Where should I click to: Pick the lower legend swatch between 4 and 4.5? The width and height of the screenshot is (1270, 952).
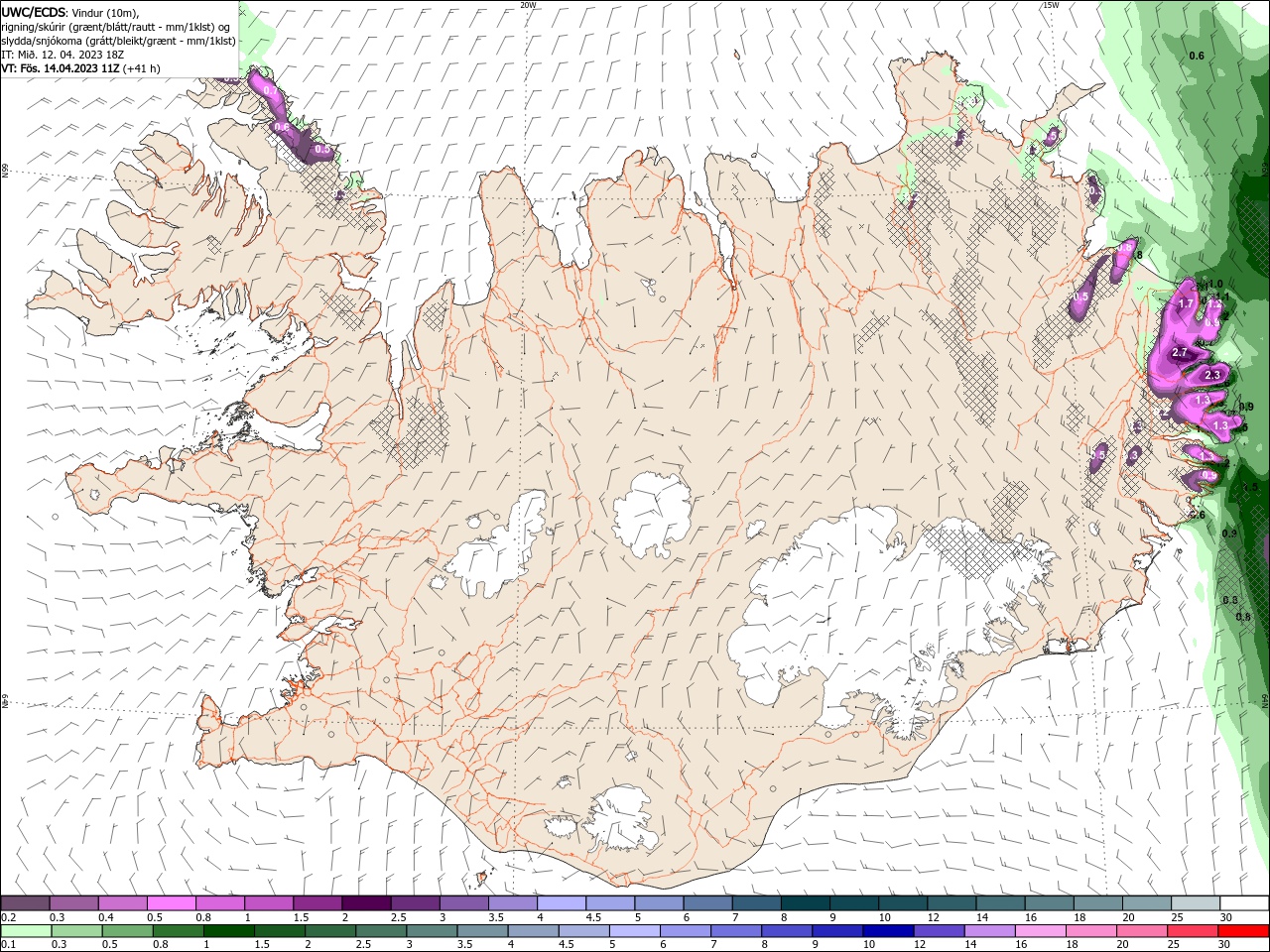pos(533,931)
